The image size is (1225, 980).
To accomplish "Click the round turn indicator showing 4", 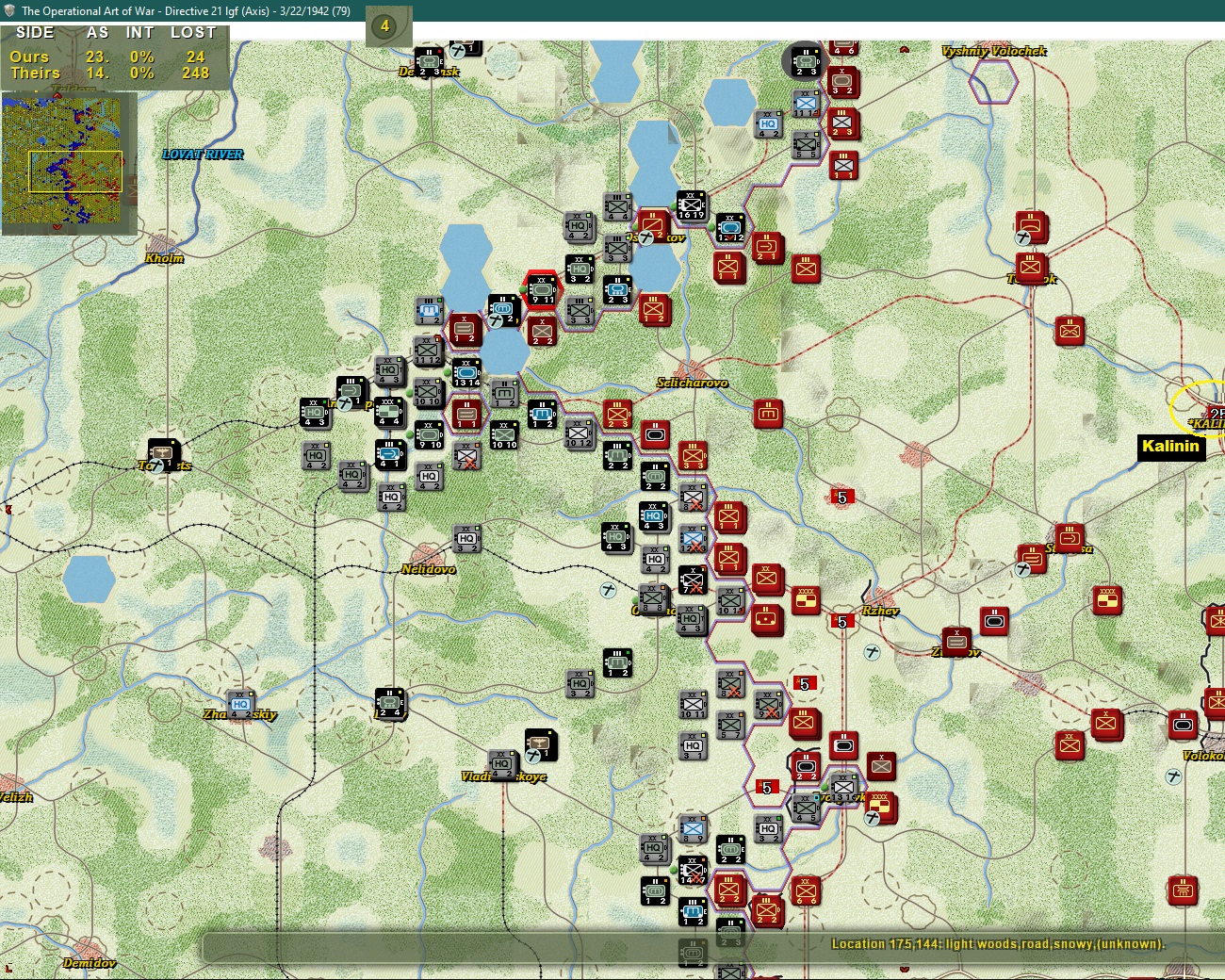I will click(384, 26).
